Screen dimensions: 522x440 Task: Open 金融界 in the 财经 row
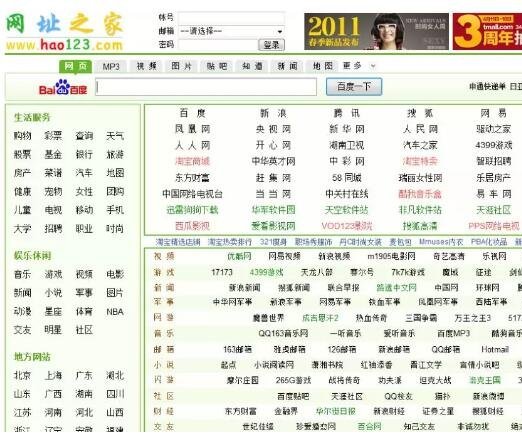[286, 412]
